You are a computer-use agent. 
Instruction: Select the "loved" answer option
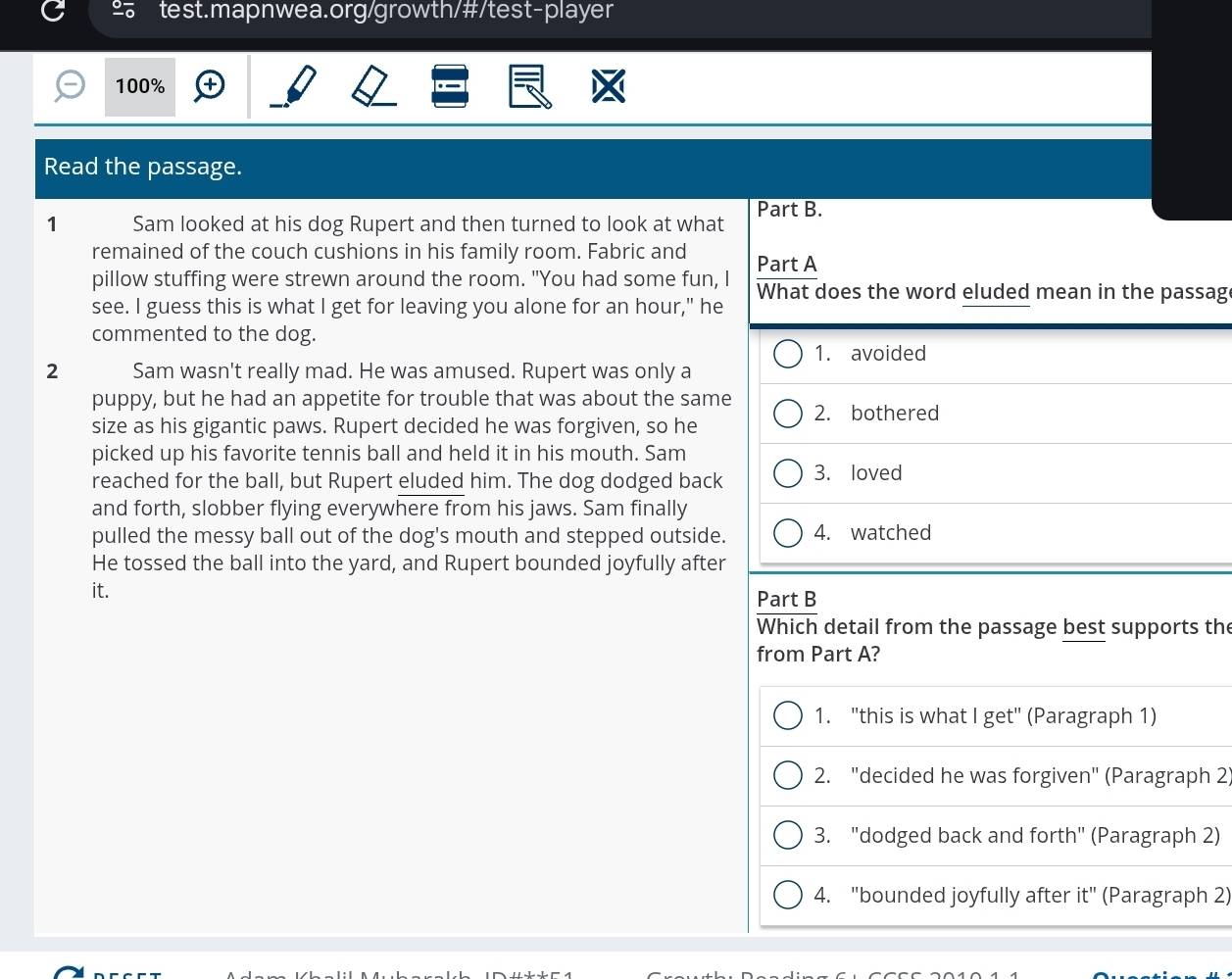pos(788,473)
